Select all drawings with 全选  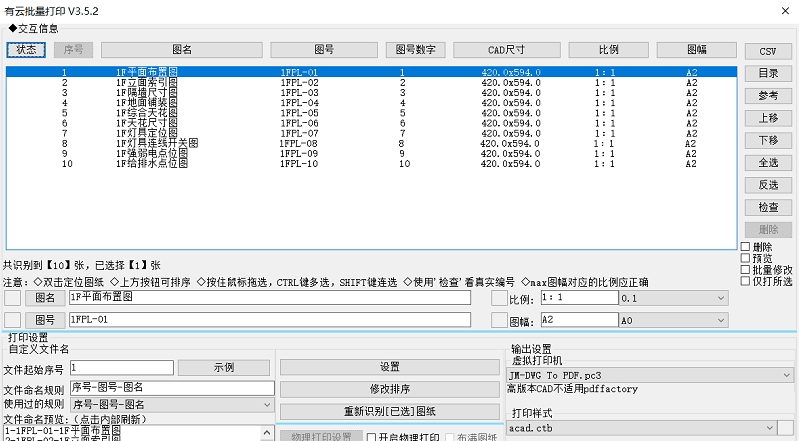[768, 163]
